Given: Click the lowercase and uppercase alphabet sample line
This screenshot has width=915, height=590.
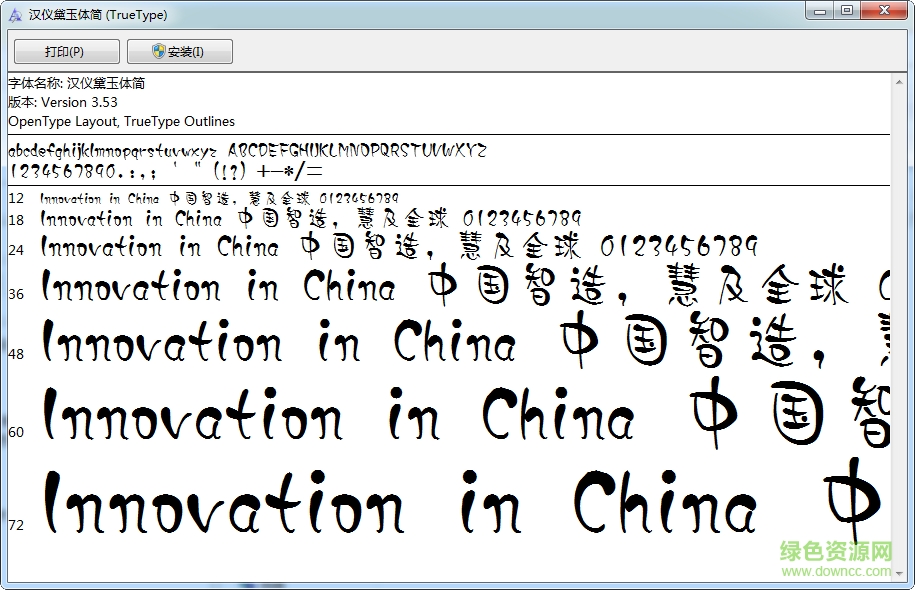Looking at the screenshot, I should (247, 151).
